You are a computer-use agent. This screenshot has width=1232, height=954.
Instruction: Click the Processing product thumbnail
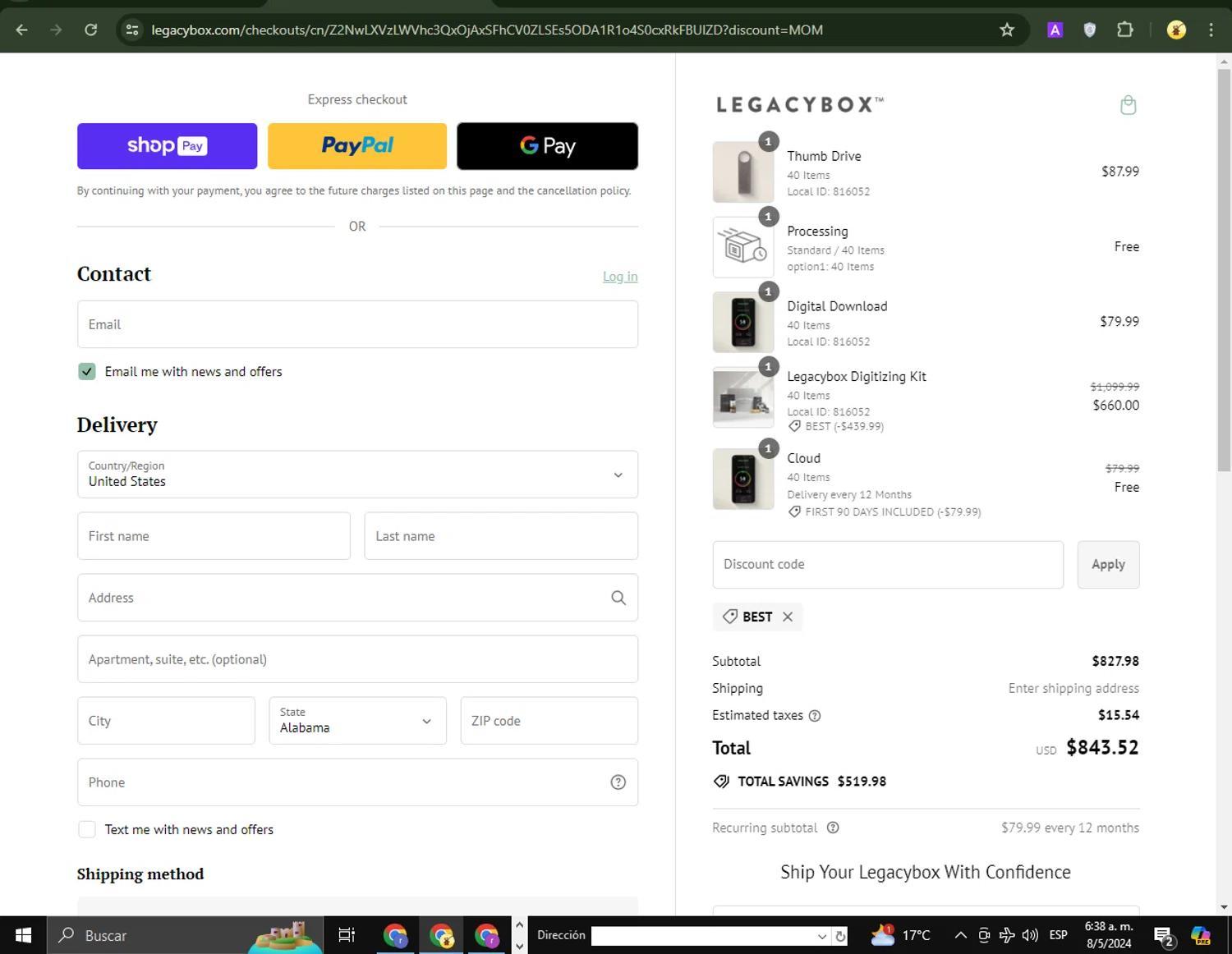(743, 247)
